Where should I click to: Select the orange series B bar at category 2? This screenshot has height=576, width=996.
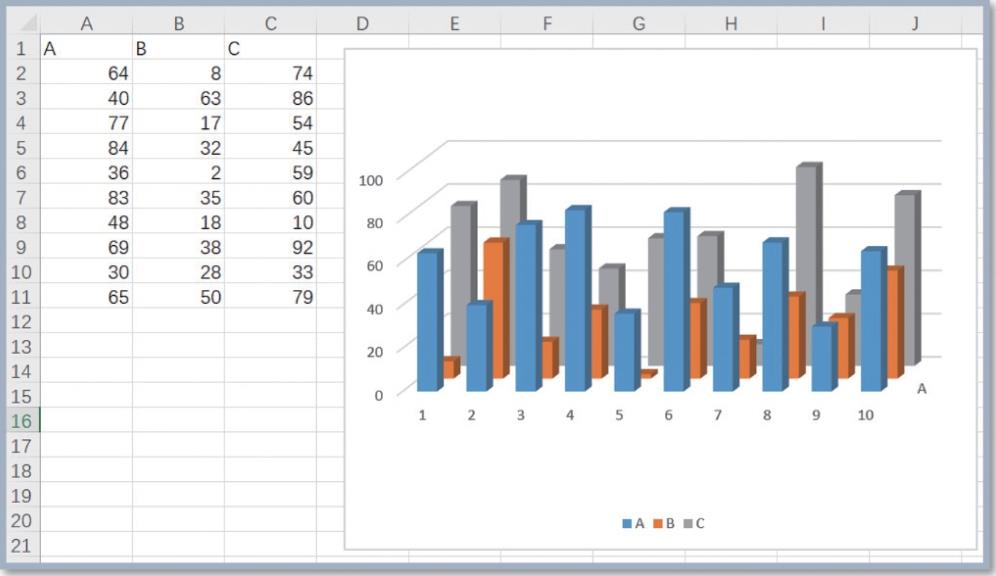pyautogui.click(x=499, y=308)
